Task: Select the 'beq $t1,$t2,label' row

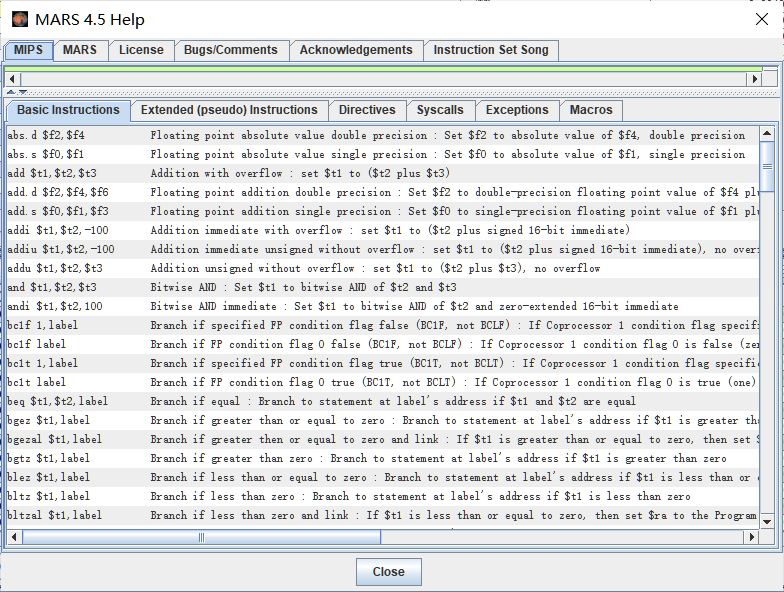Action: [x=383, y=402]
